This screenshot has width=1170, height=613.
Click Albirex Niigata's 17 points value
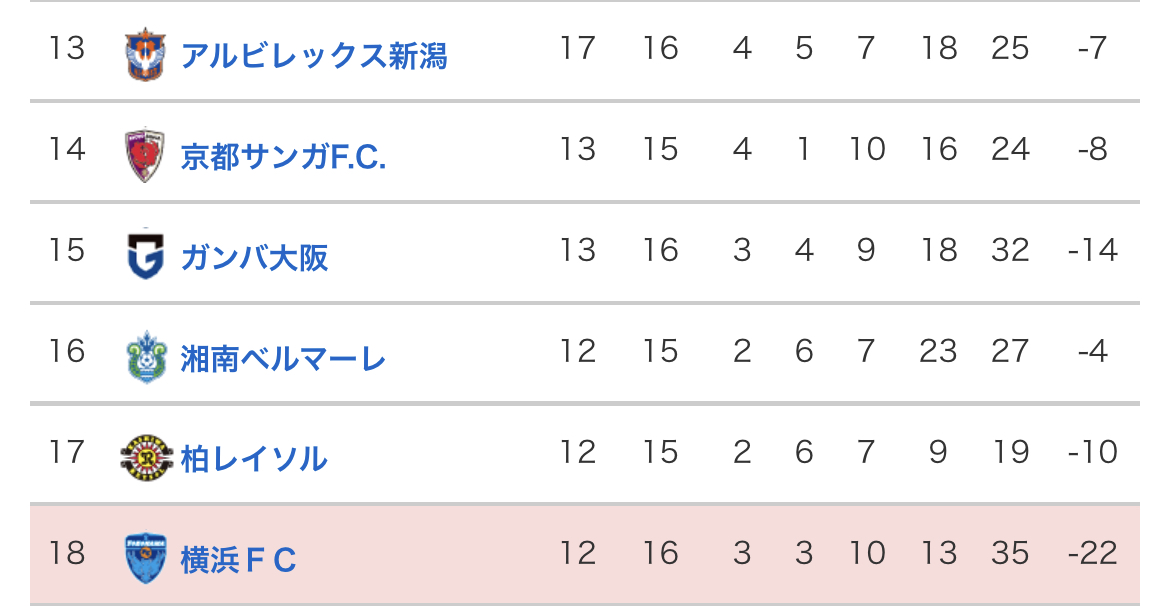(578, 48)
